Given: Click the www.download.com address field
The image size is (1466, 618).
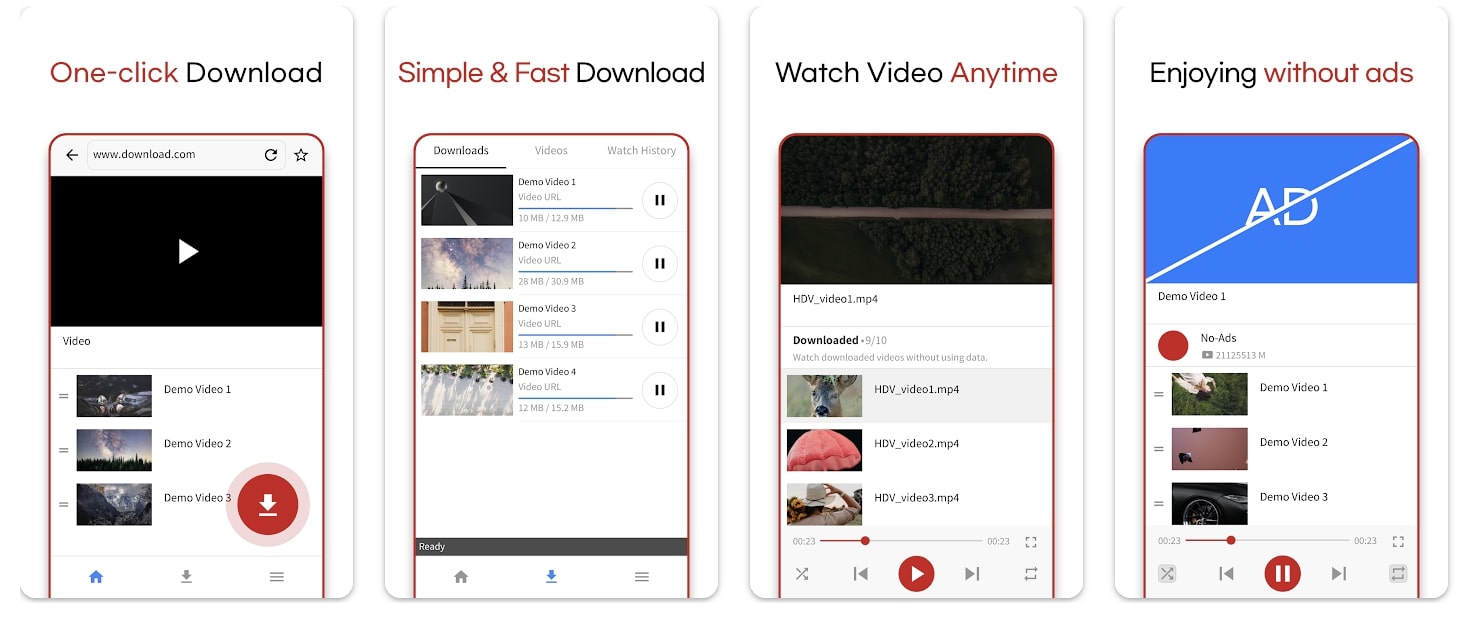Looking at the screenshot, I should [170, 155].
